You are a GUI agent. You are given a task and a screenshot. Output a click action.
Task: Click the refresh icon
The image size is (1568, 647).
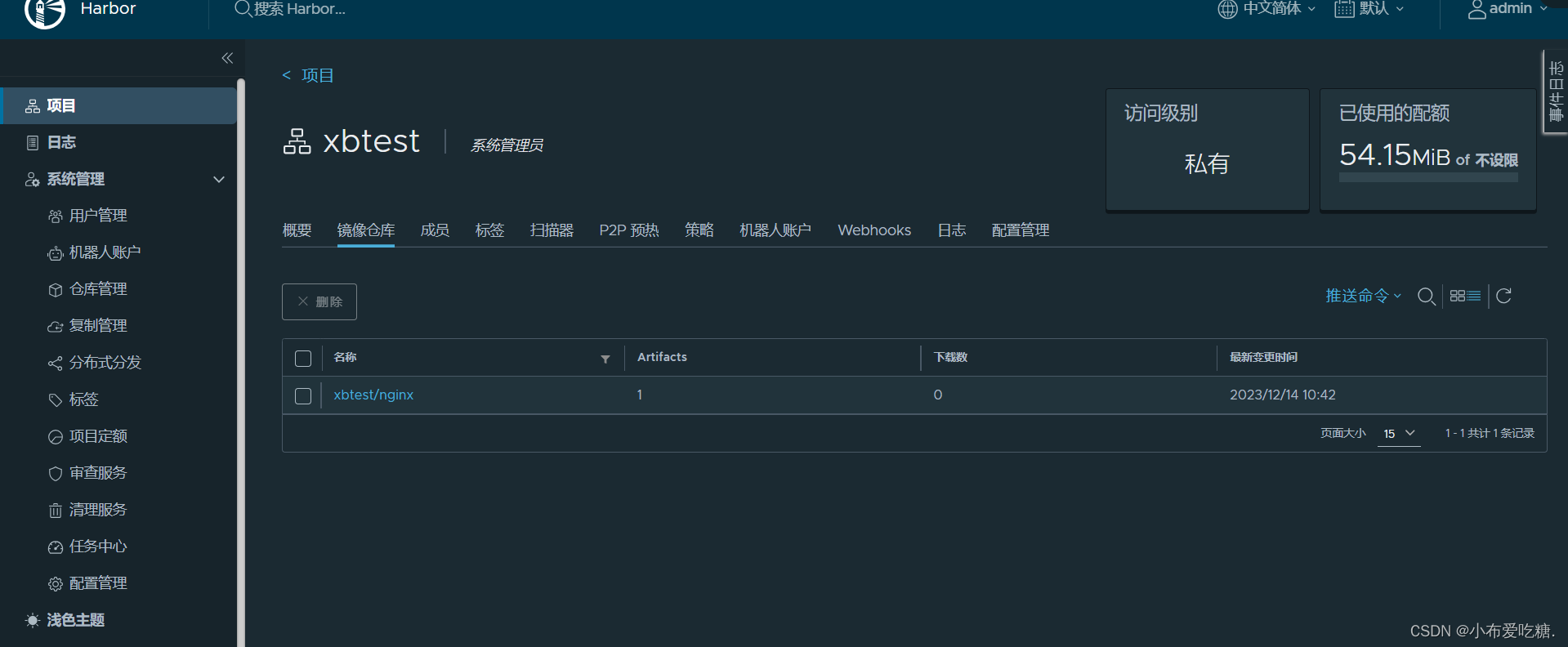[1503, 296]
